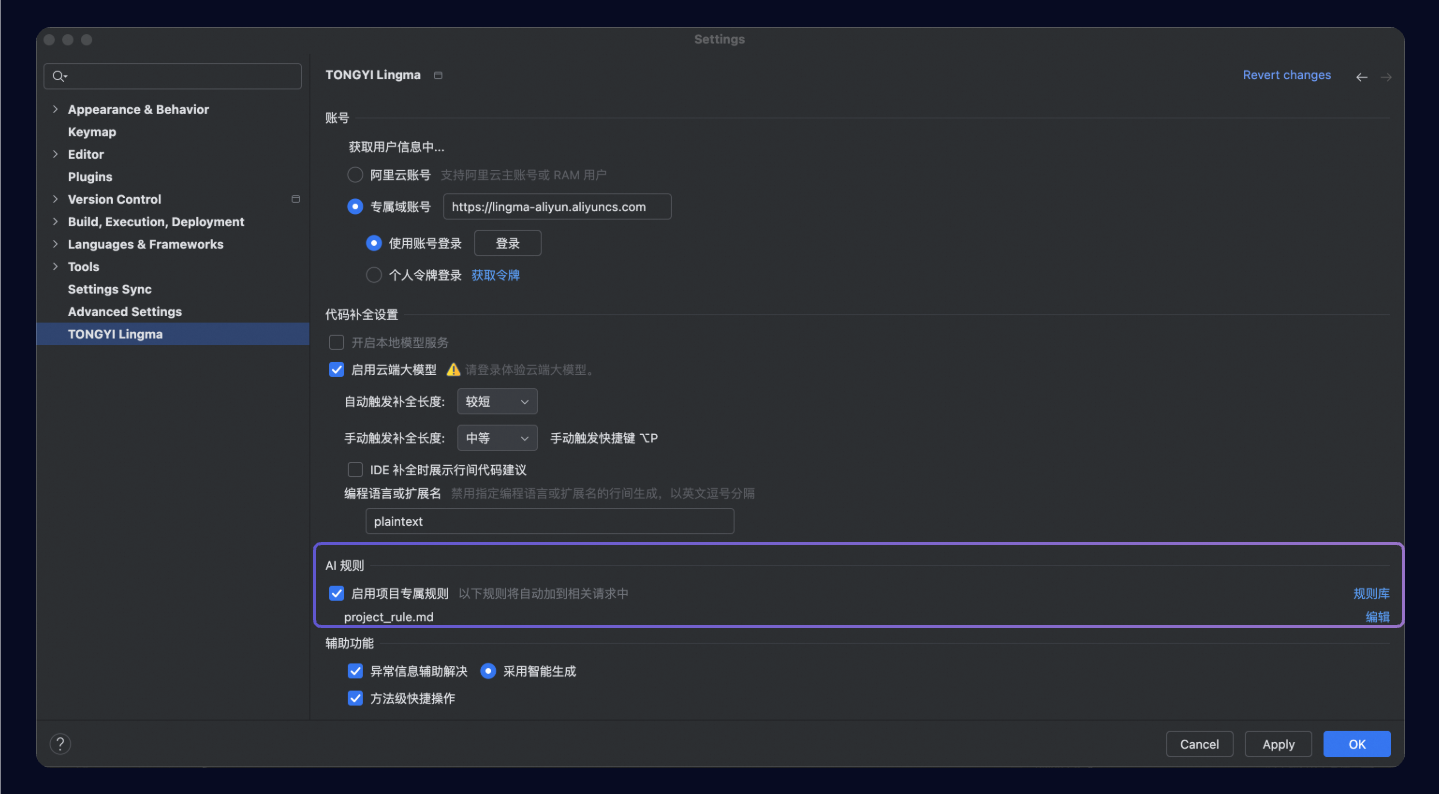Click the 手动触发快捷键 ⌥P label

[x=604, y=438]
